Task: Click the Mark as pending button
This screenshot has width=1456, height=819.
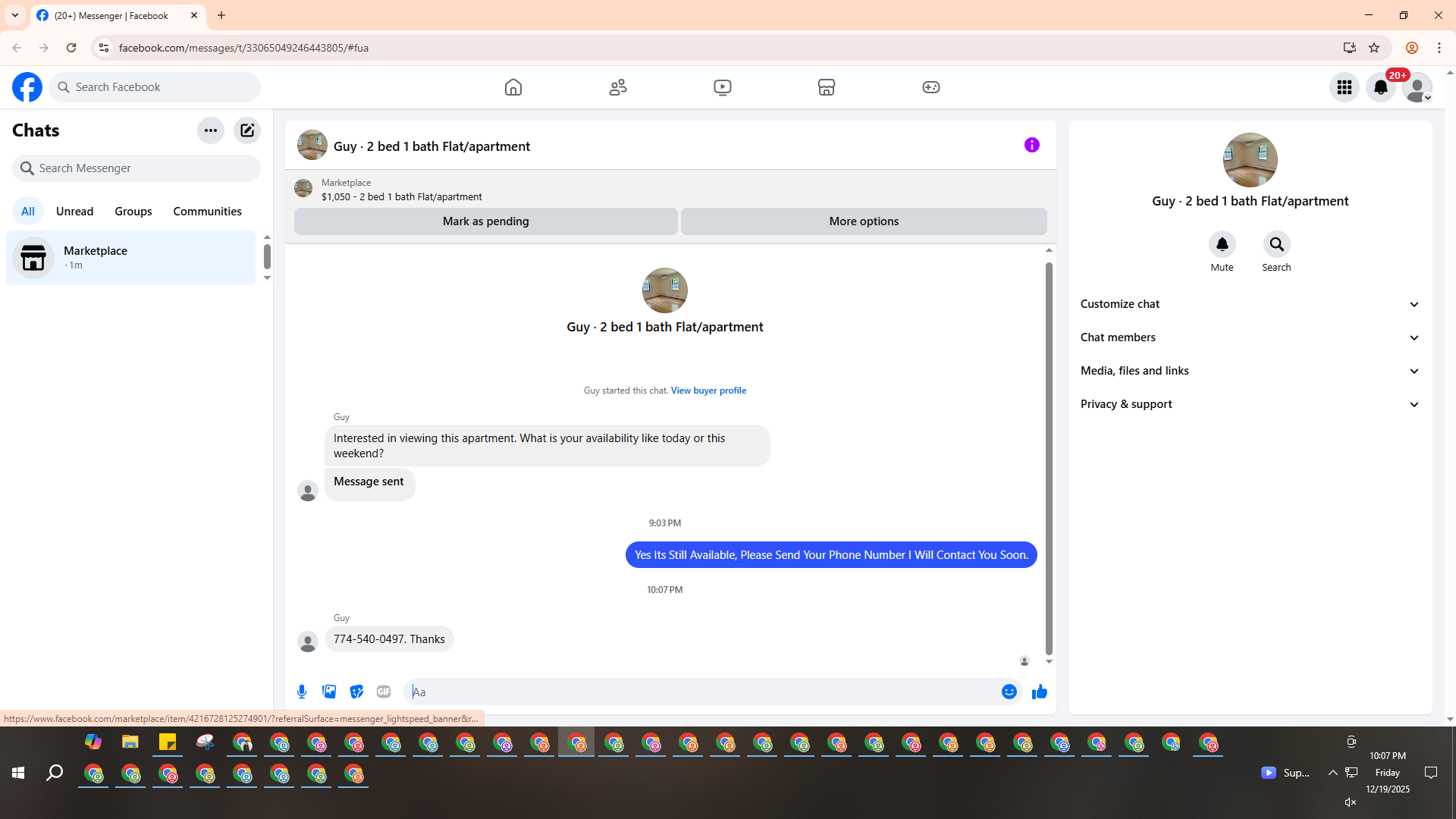Action: 485,221
